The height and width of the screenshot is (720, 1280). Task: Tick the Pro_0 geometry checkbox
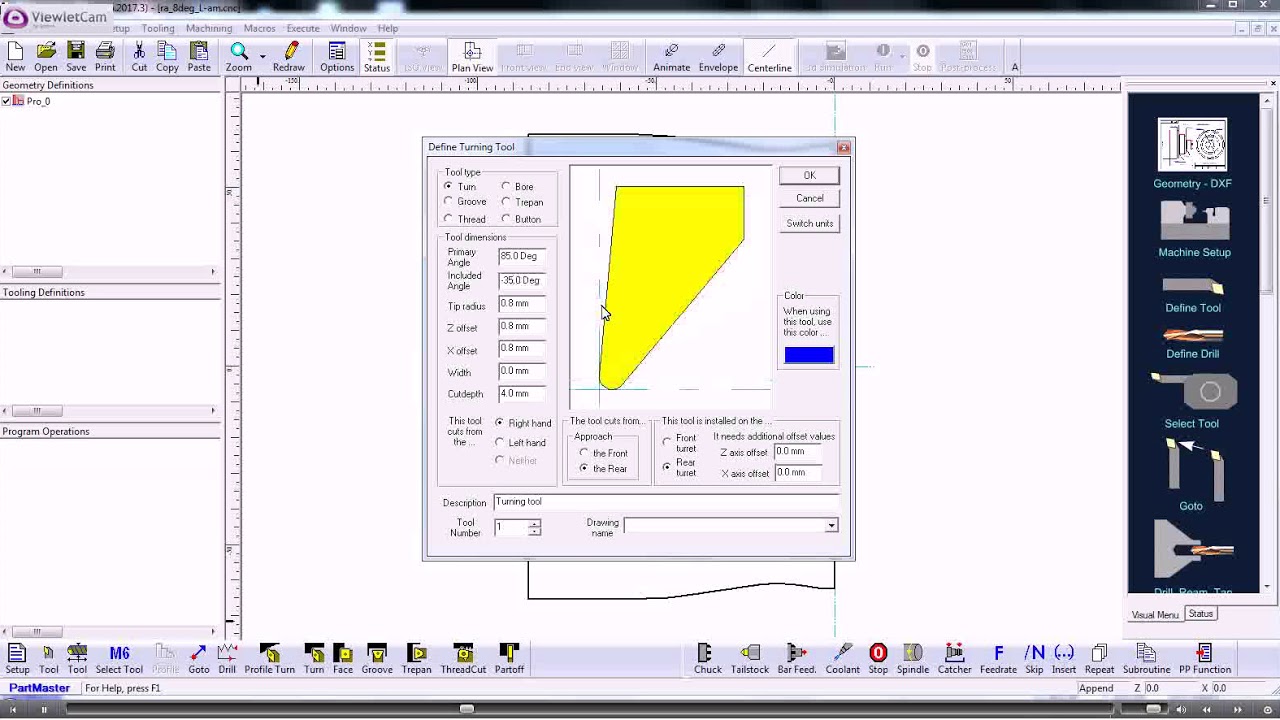[x=6, y=101]
